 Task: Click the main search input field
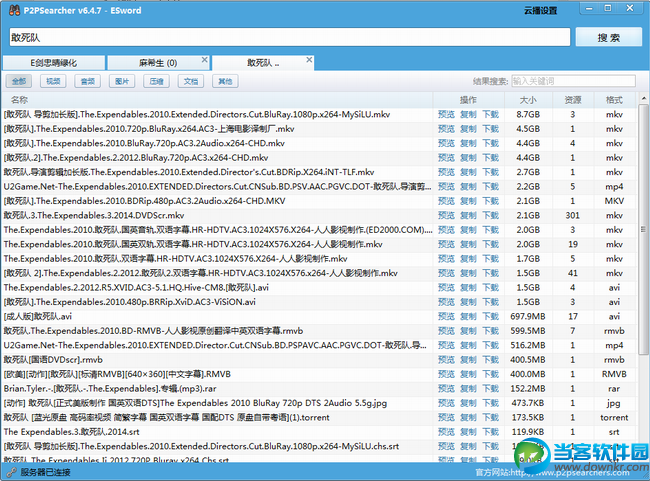point(288,37)
